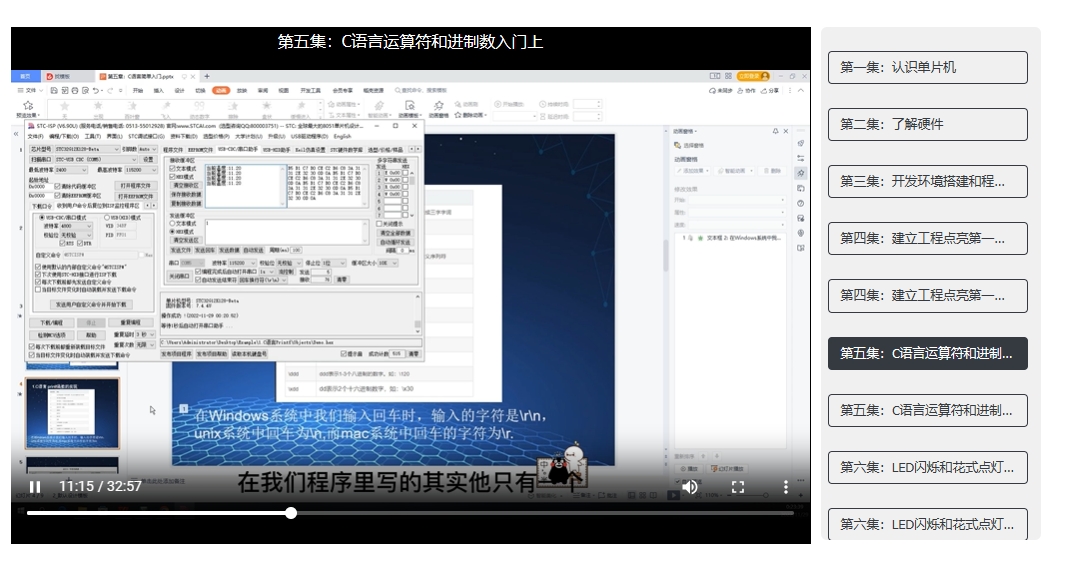Pause the video playback
This screenshot has height=568, width=1086.
tap(35, 487)
